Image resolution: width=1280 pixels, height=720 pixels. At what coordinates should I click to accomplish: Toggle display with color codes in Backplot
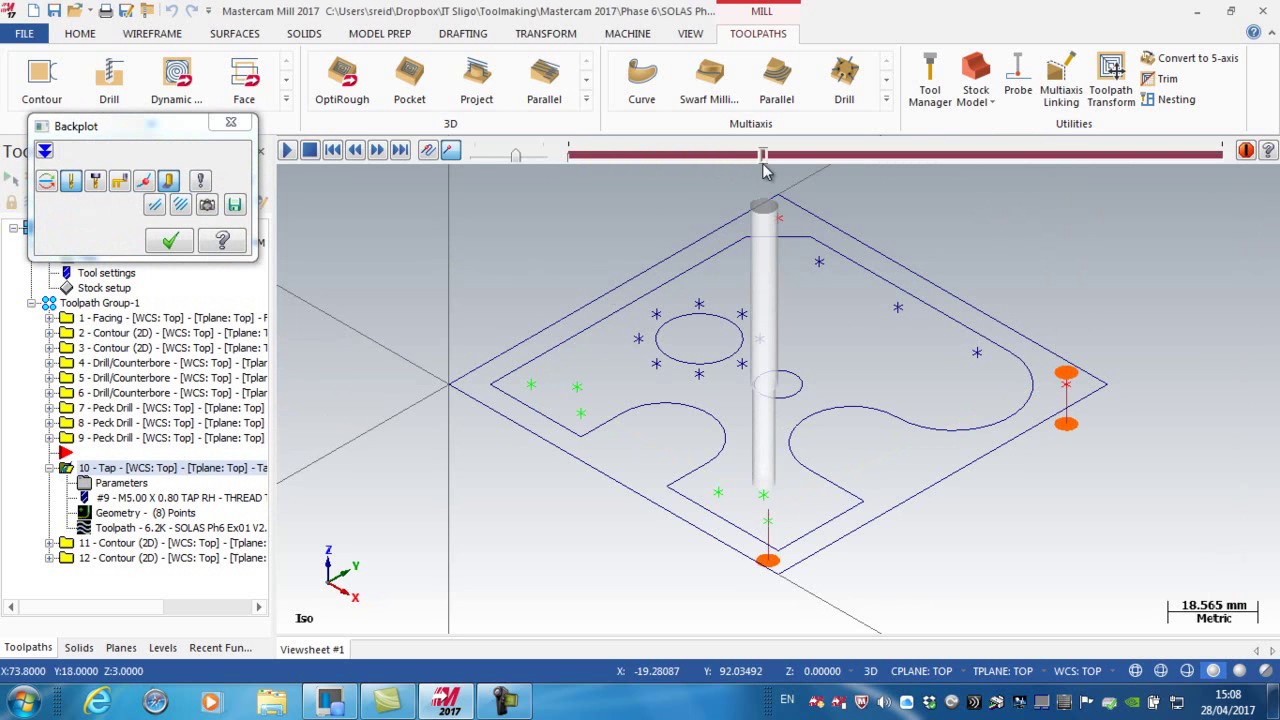click(46, 181)
